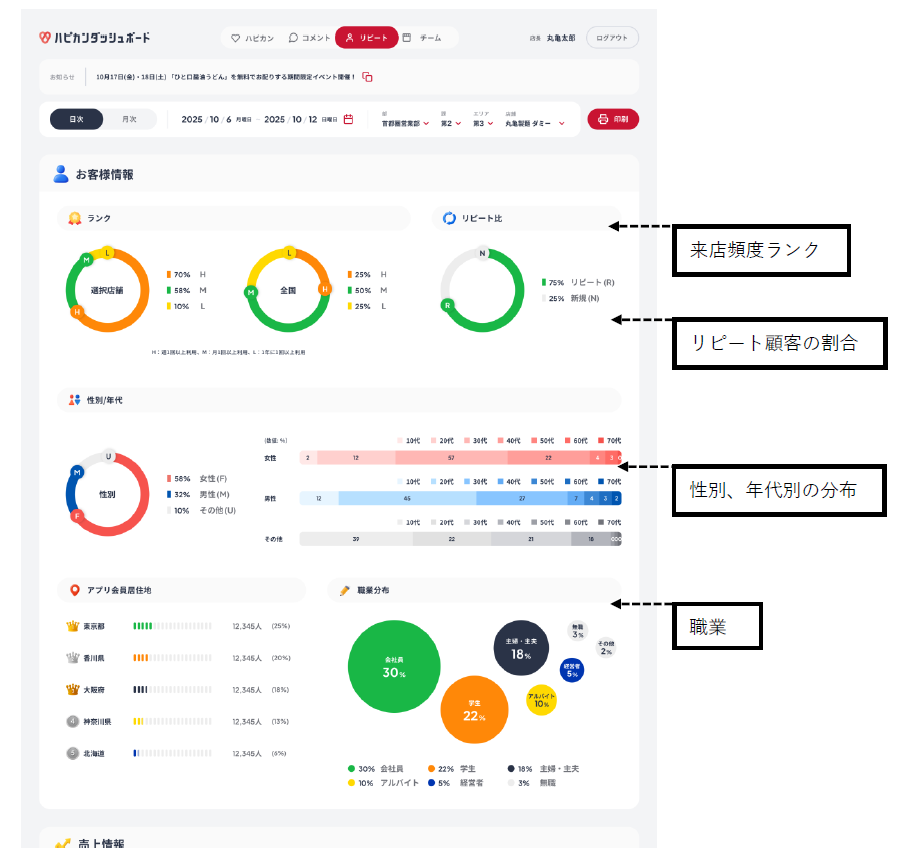Click the ログアウト button
Image resolution: width=908 pixels, height=863 pixels.
pos(612,38)
